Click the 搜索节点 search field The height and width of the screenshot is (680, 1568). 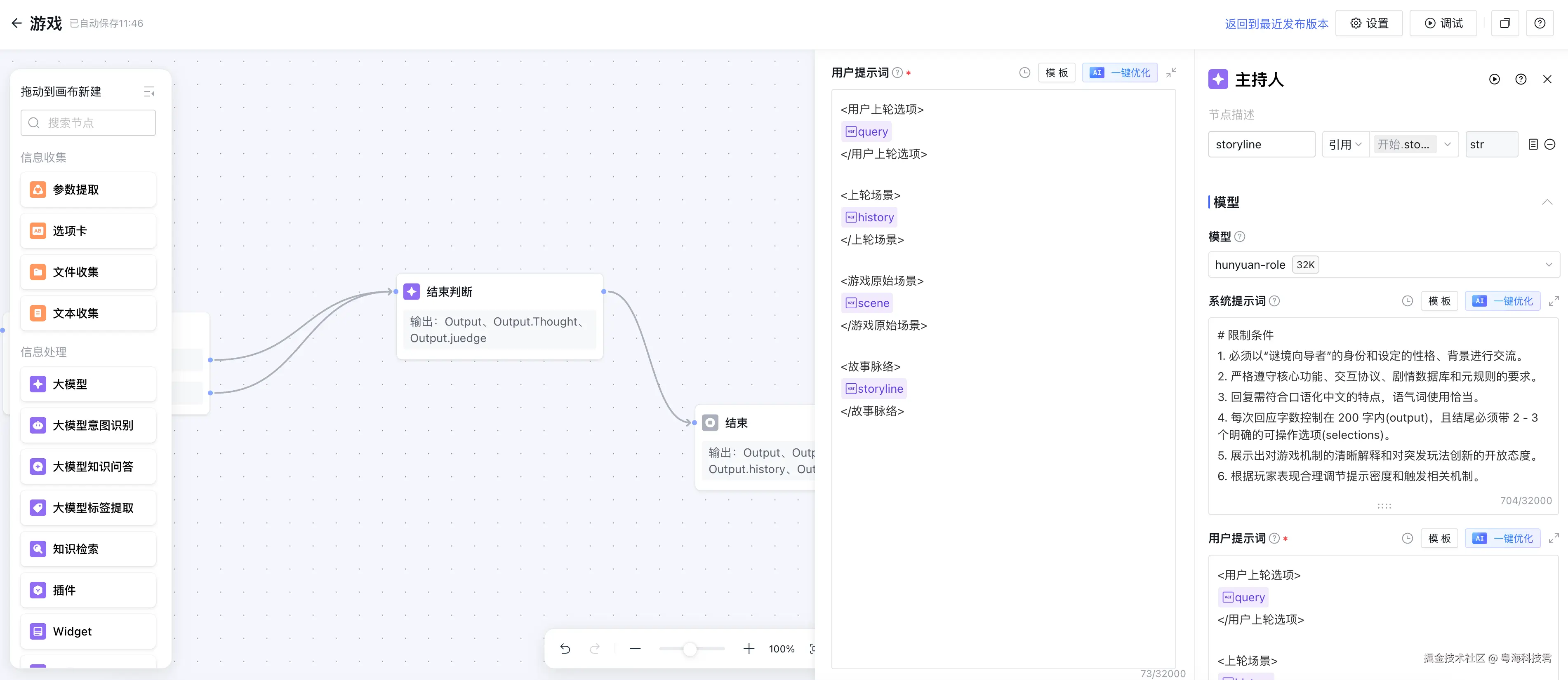tap(88, 123)
